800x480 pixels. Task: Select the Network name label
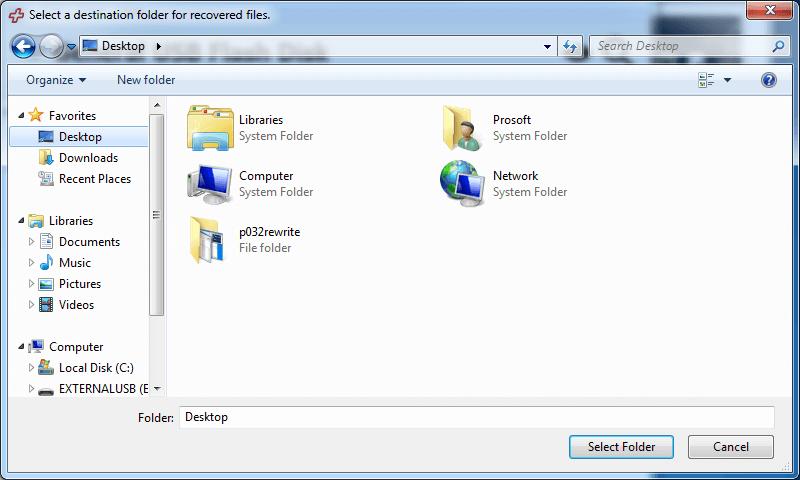point(515,176)
